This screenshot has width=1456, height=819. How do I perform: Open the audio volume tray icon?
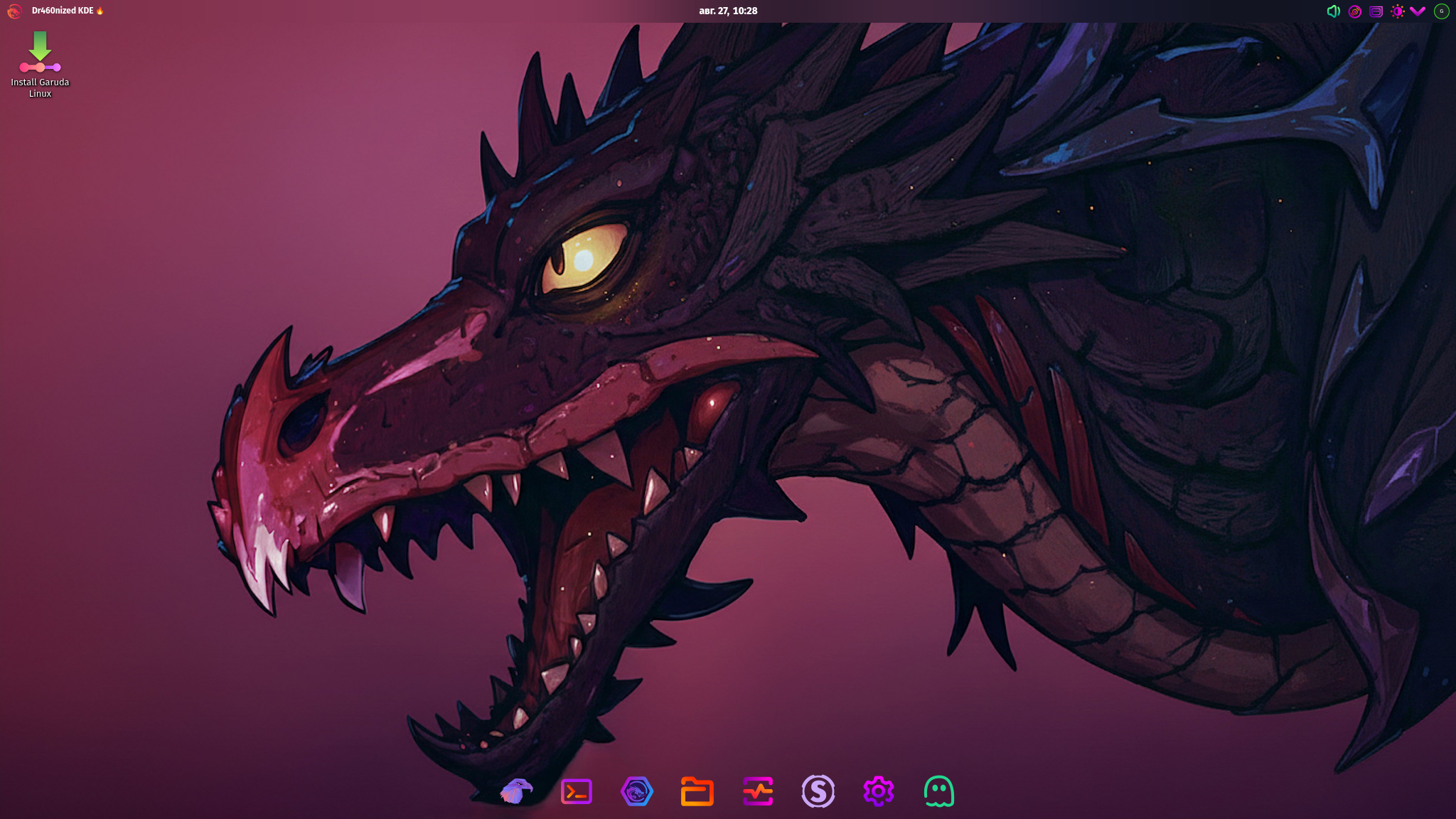[1334, 11]
